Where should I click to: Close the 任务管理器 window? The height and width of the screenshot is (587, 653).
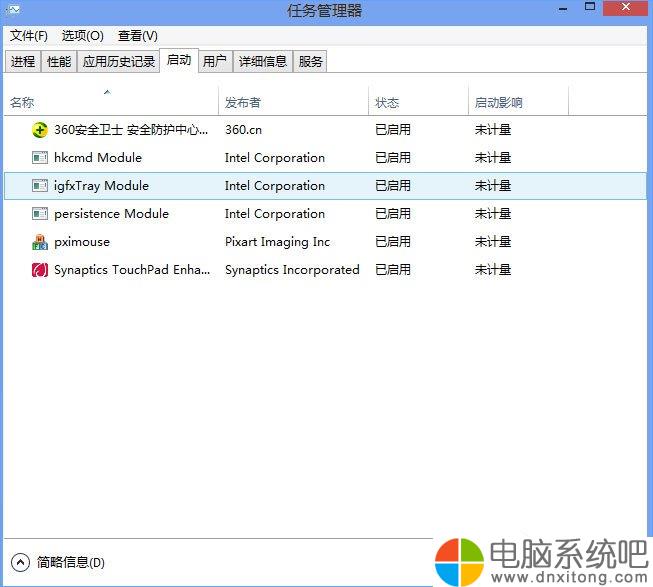(x=626, y=7)
